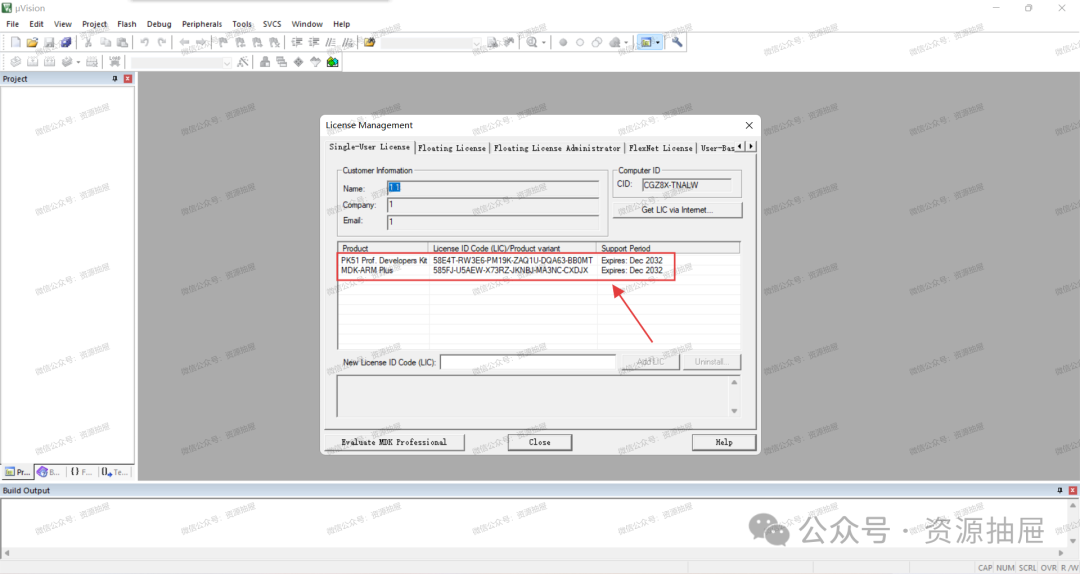This screenshot has height=574, width=1080.
Task: Click Get LIC via Internet button
Action: click(677, 210)
